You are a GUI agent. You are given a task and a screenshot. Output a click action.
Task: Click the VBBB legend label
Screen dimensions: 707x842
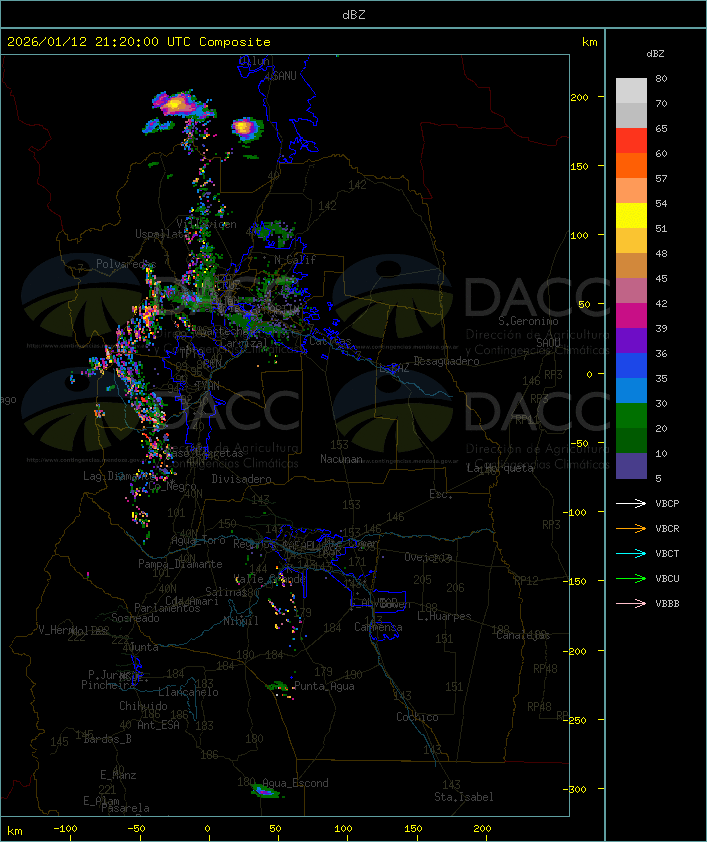[x=667, y=604]
